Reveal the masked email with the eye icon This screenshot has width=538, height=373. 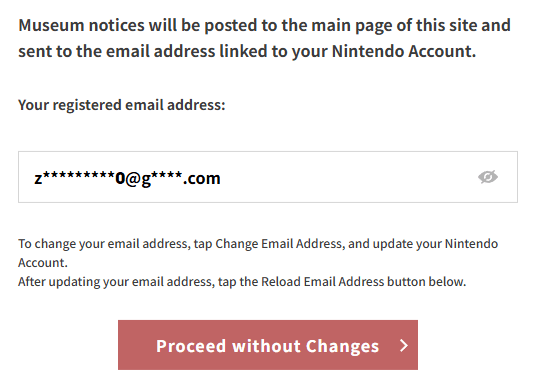pos(488,177)
